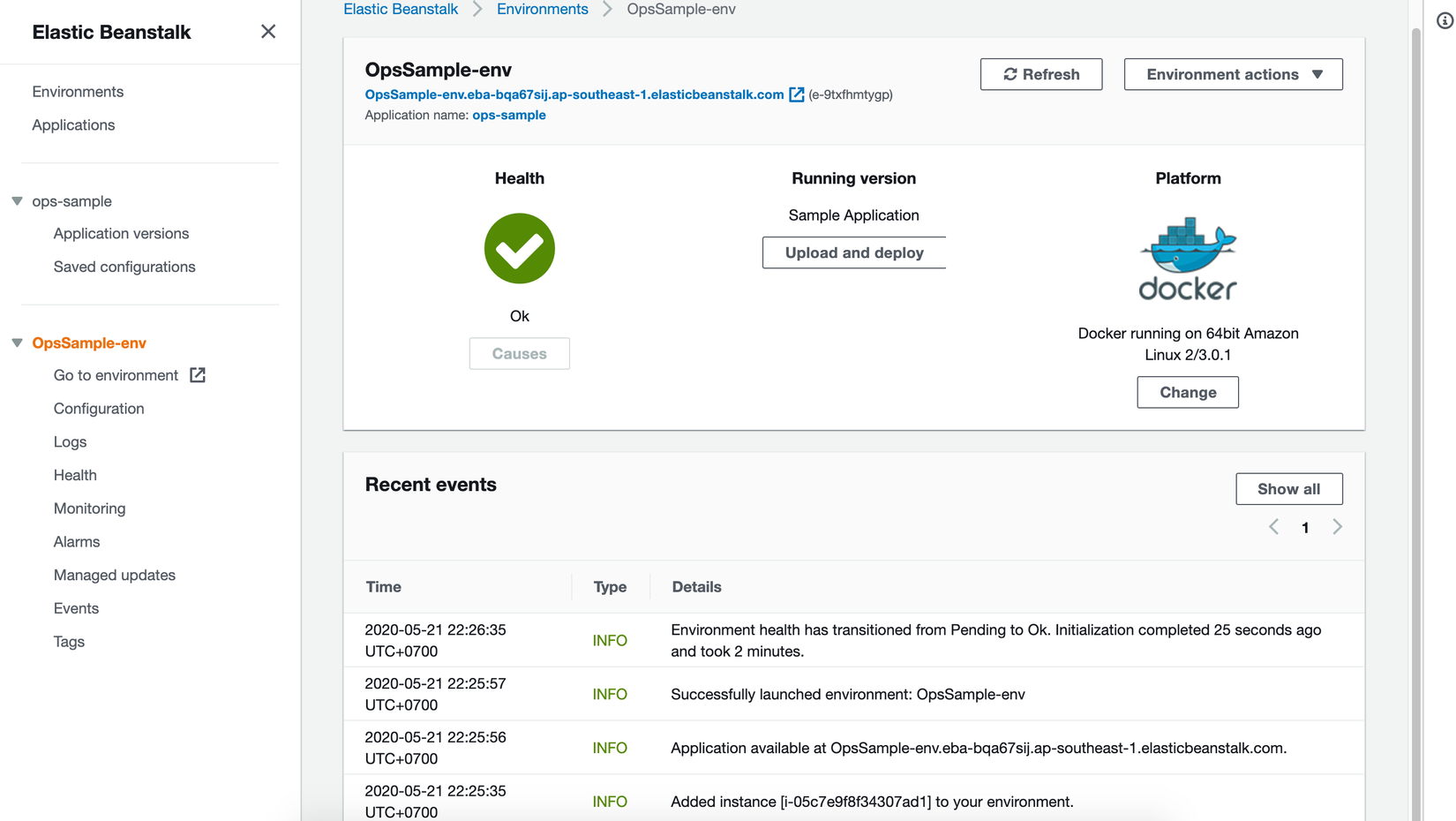Click the Change platform button
The image size is (1456, 821).
coord(1188,392)
